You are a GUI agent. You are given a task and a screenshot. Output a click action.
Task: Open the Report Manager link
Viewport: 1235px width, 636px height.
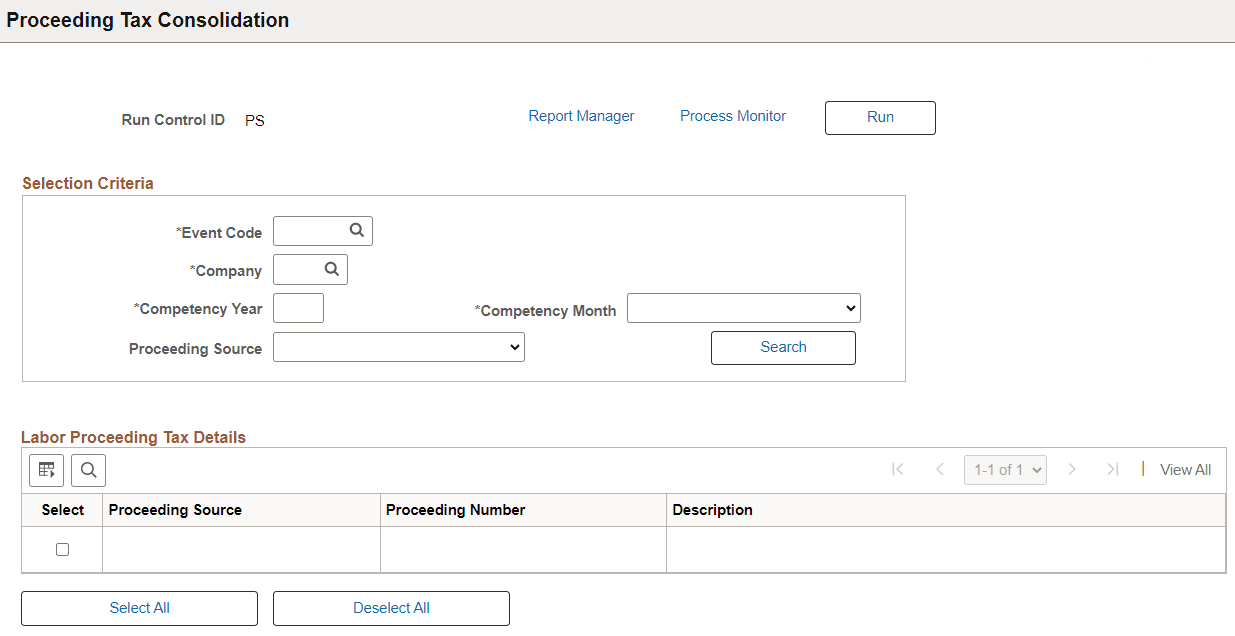[581, 116]
